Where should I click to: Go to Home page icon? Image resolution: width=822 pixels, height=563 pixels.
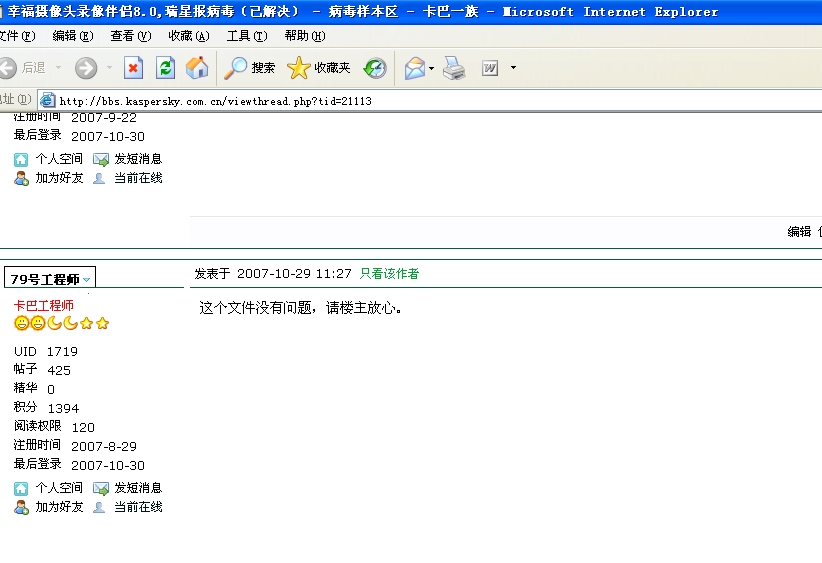[197, 68]
